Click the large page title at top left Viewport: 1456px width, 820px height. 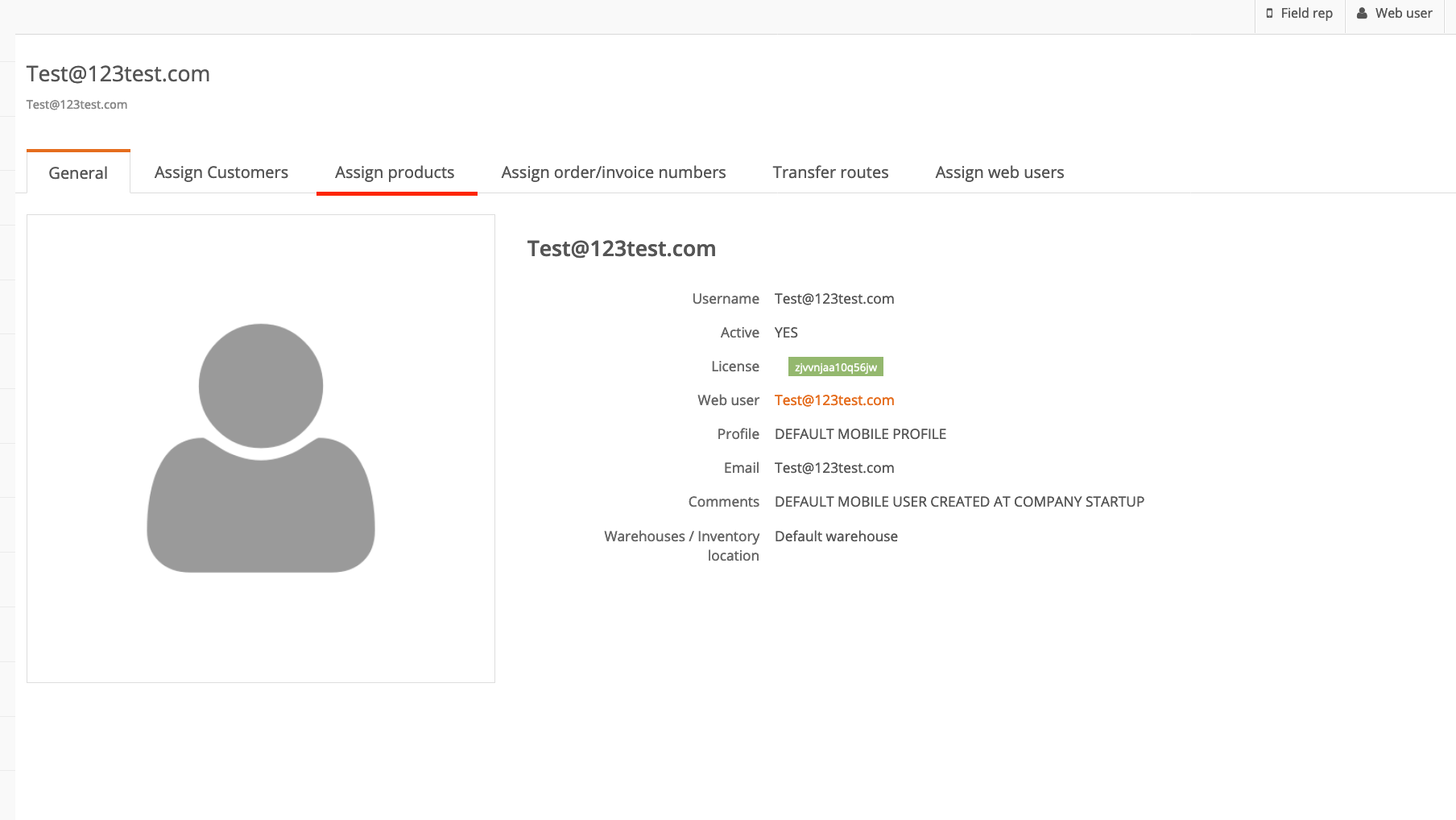118,74
